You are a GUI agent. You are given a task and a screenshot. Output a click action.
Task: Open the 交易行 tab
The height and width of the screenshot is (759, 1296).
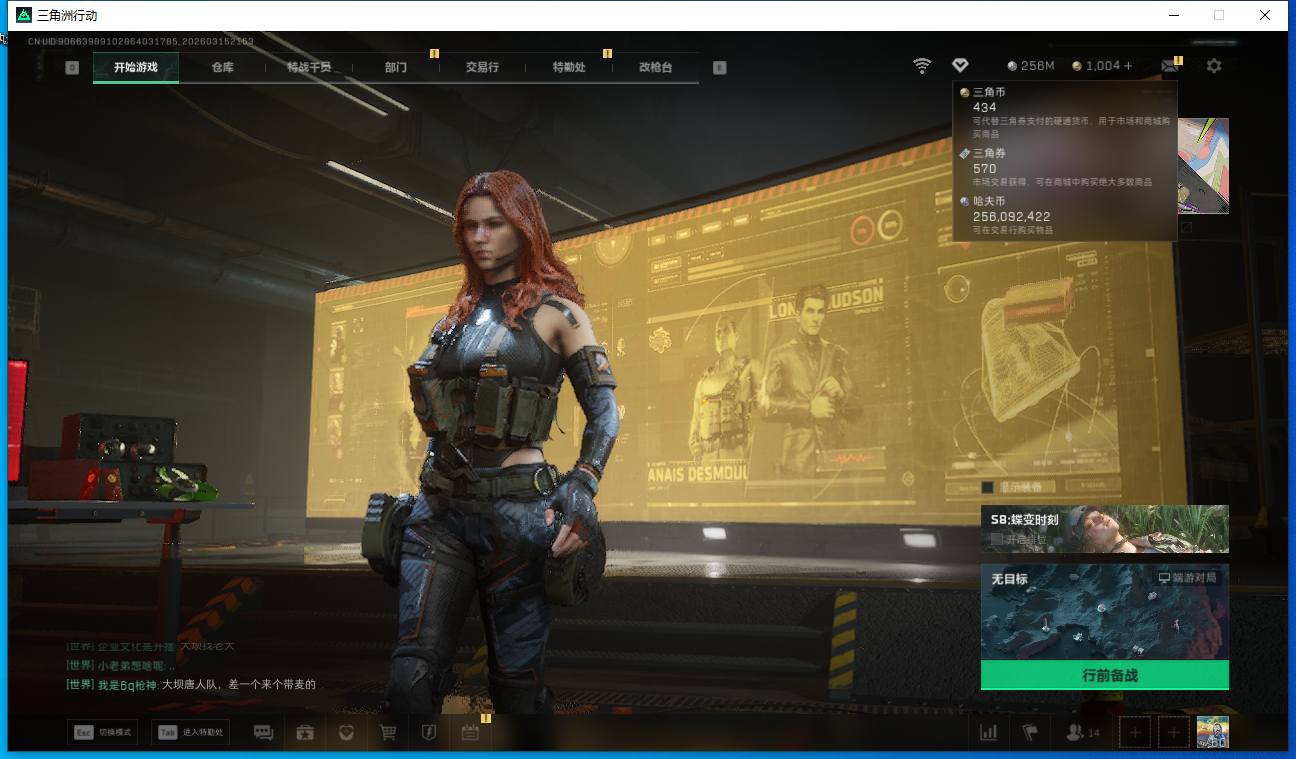(482, 67)
